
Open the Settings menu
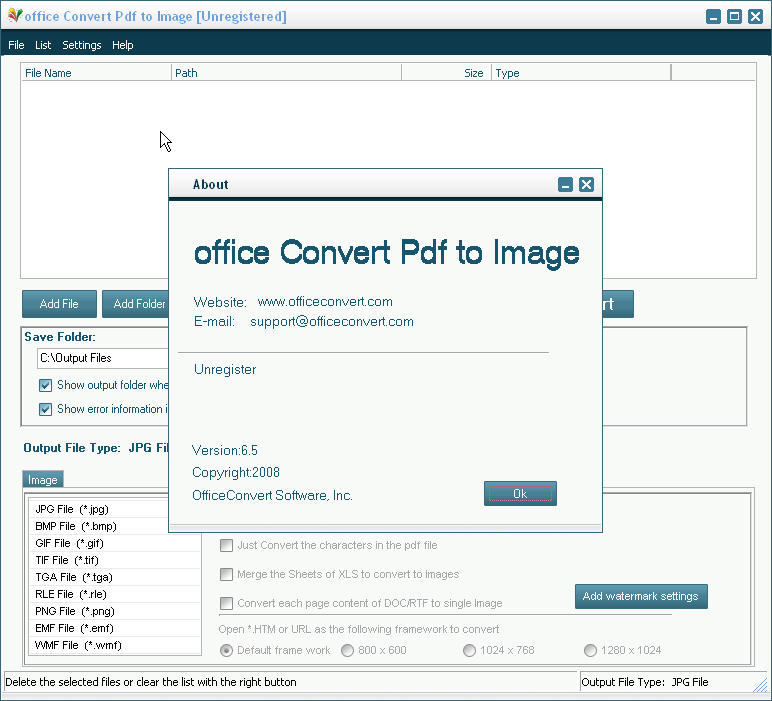point(82,45)
